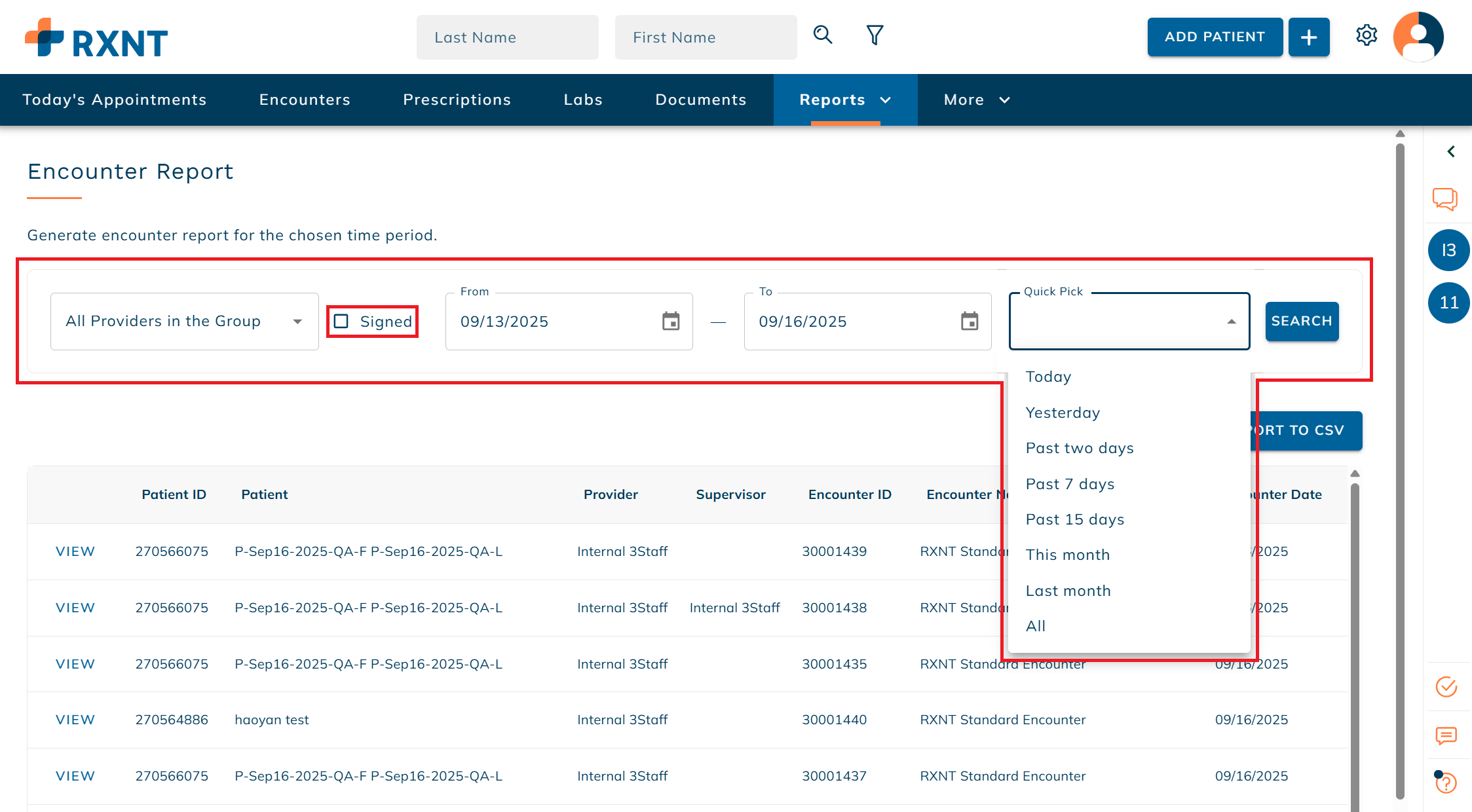Open the patient filter funnel icon
The width and height of the screenshot is (1472, 812).
coord(875,35)
